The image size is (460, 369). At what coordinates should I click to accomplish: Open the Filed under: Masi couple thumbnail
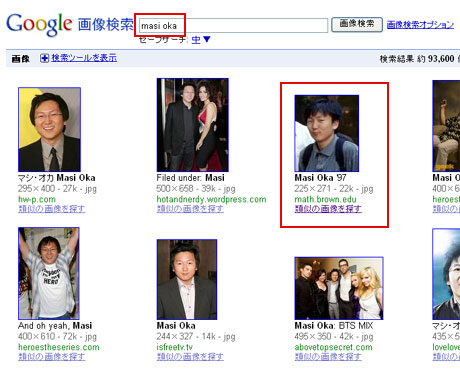pos(193,125)
